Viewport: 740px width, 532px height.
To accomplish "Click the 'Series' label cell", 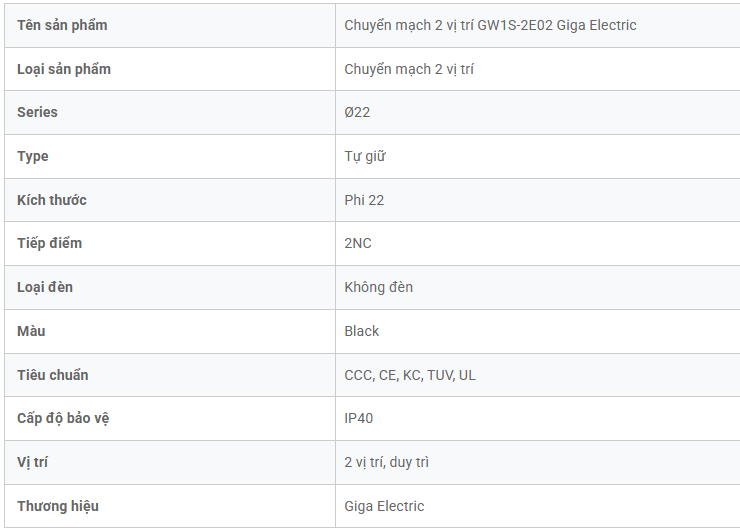I will point(38,112).
